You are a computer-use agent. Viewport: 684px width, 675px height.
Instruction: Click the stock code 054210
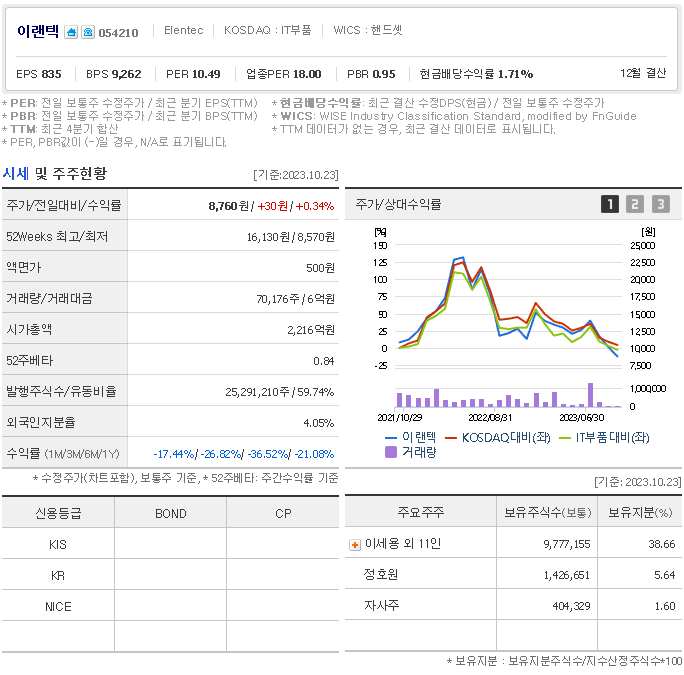coord(118,33)
